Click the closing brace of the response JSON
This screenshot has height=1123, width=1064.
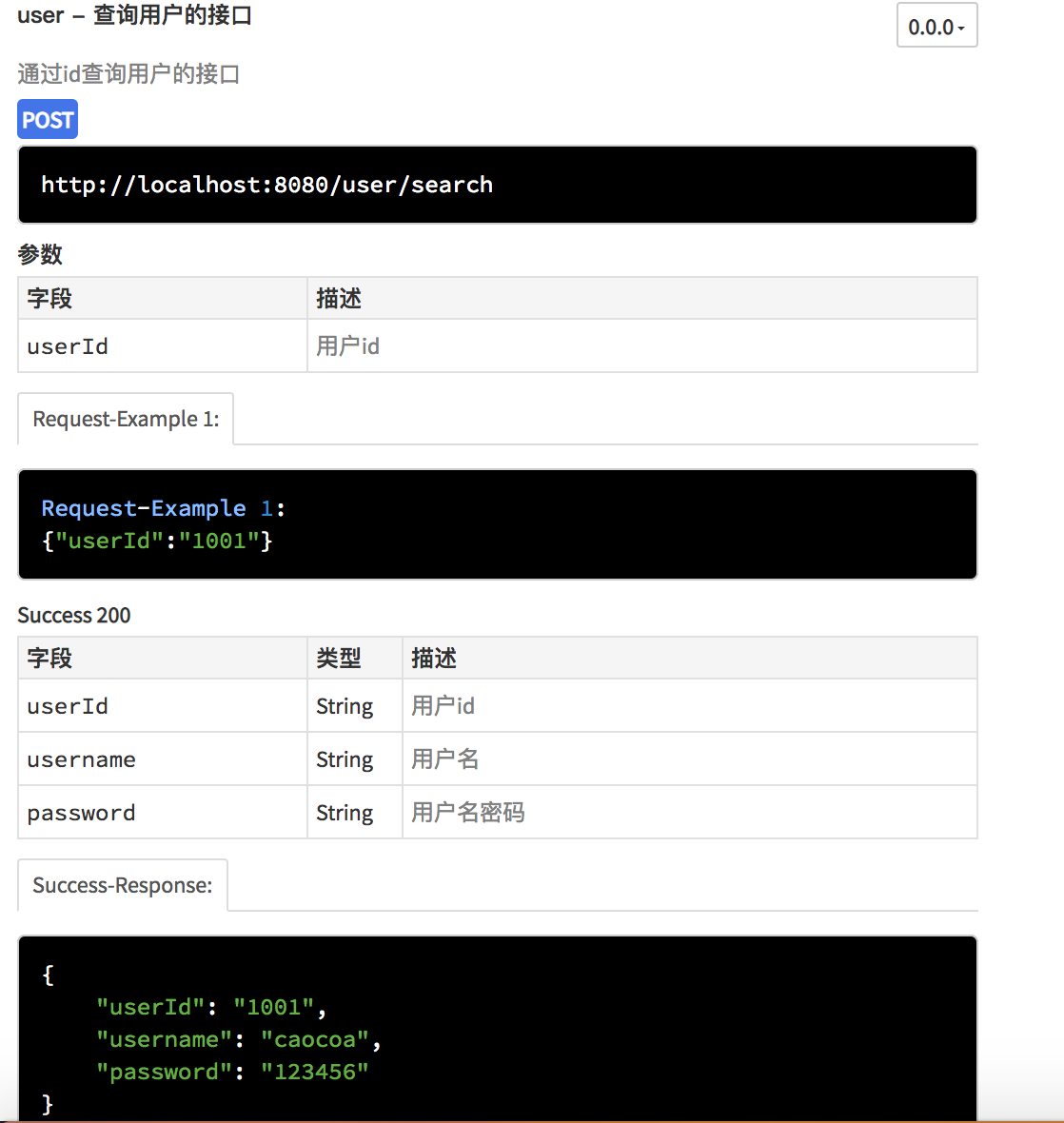coord(48,1104)
